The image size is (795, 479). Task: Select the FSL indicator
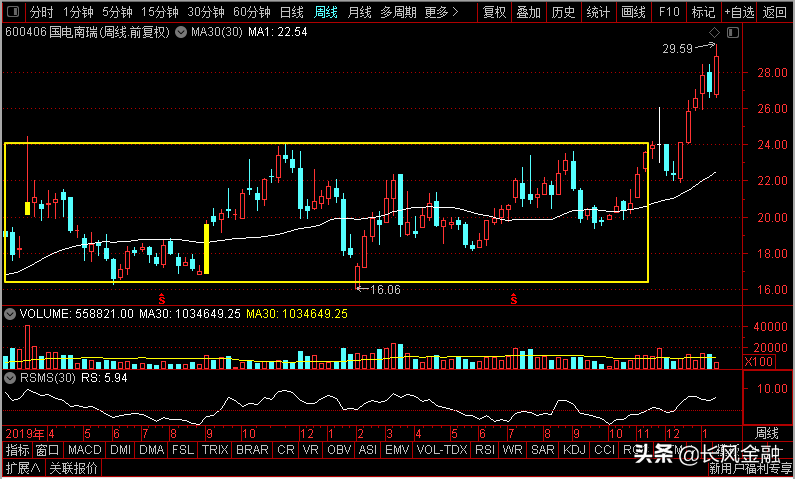[x=183, y=450]
